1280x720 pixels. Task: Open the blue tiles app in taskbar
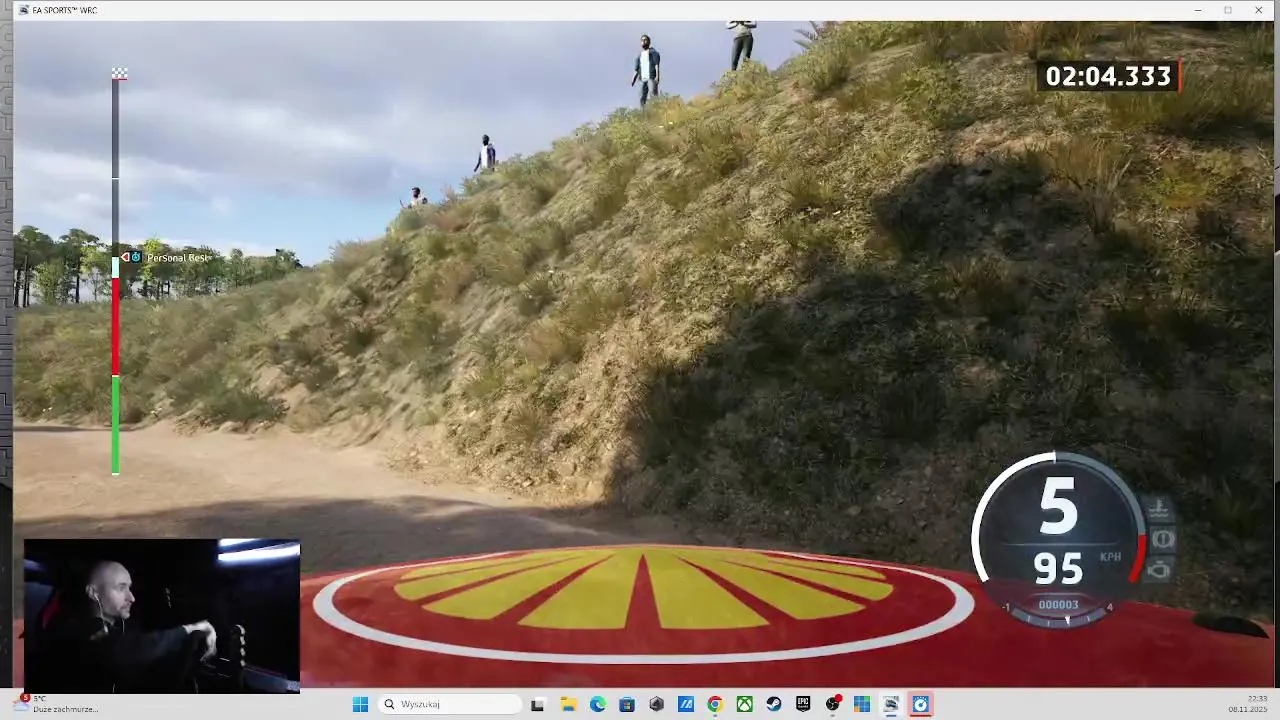click(x=862, y=704)
